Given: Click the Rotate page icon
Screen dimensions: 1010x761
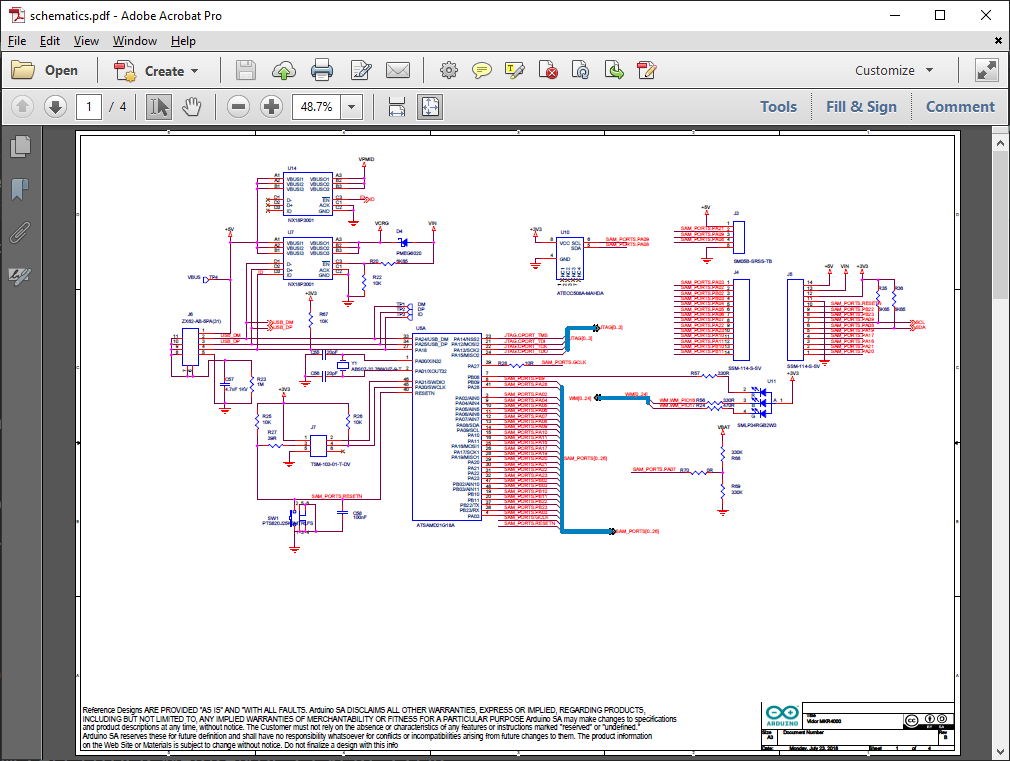Looking at the screenshot, I should point(580,70).
